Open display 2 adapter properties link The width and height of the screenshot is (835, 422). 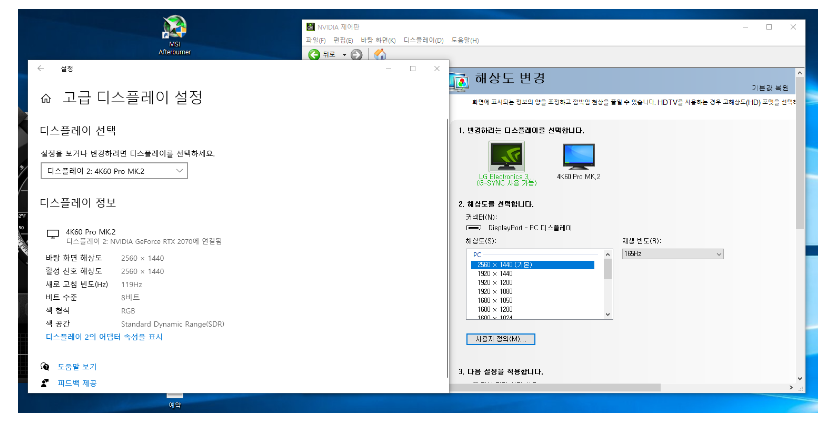[104, 337]
